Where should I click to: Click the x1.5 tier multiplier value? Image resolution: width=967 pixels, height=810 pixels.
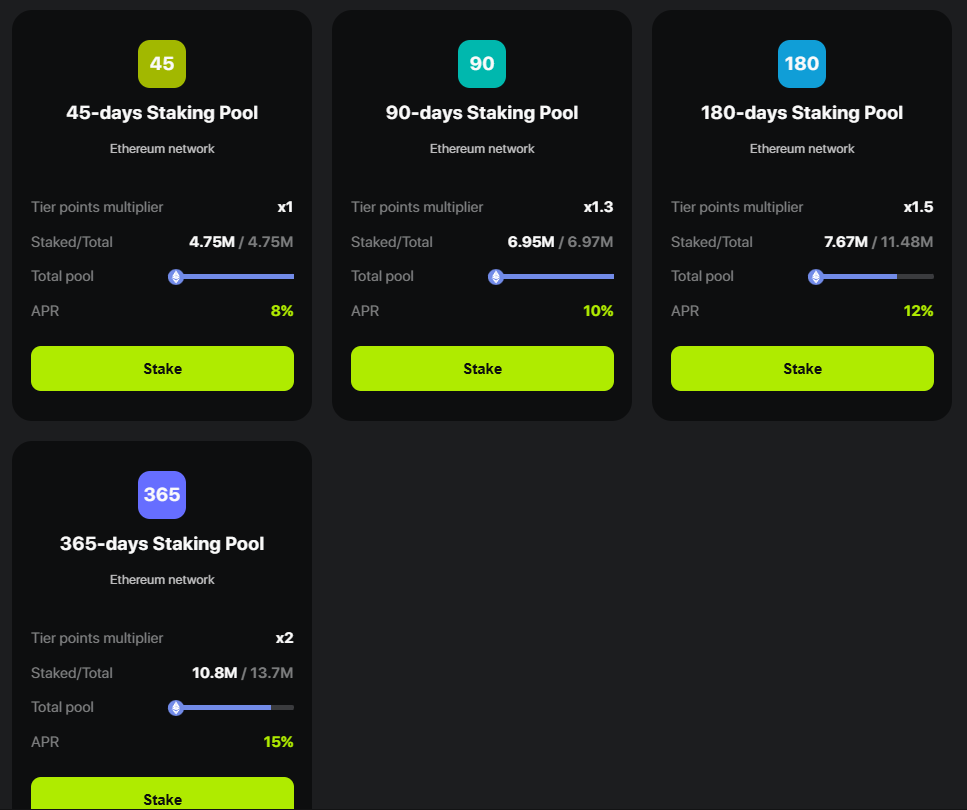[x=918, y=207]
